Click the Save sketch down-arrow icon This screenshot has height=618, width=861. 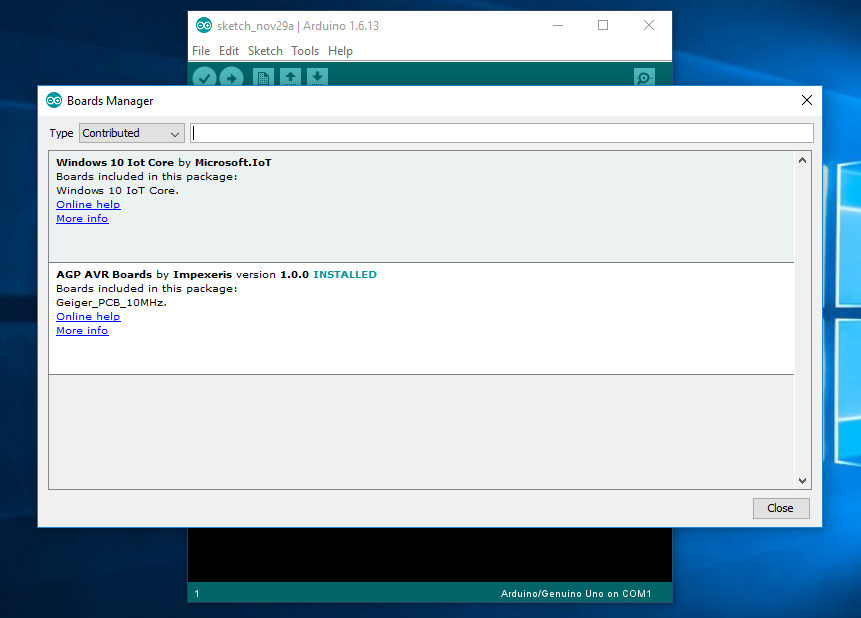[317, 77]
